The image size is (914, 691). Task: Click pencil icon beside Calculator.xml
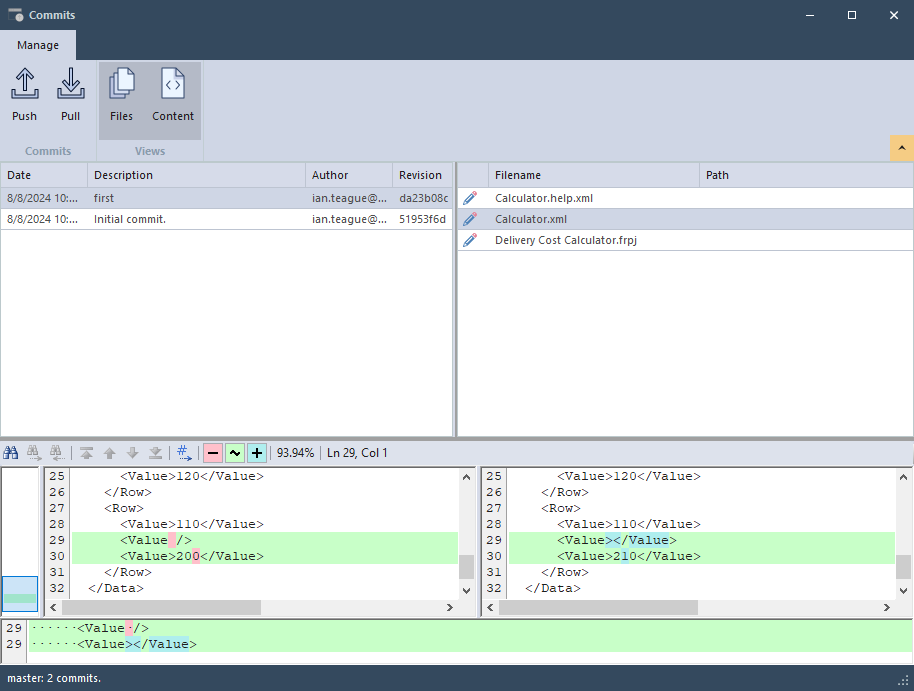point(470,219)
